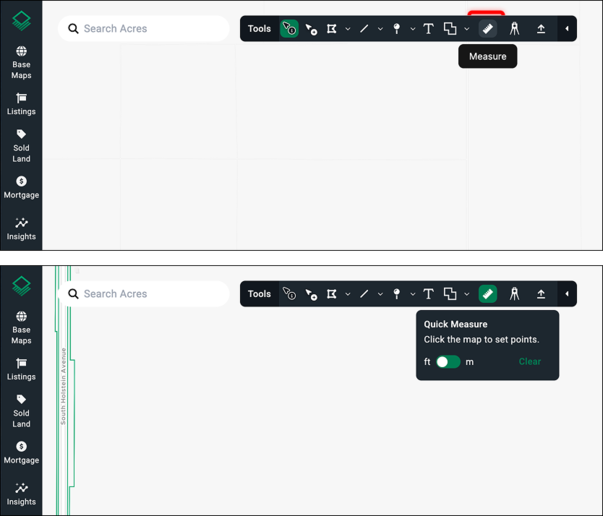Select the Text tool in the Measure tooltip view

pos(428,28)
